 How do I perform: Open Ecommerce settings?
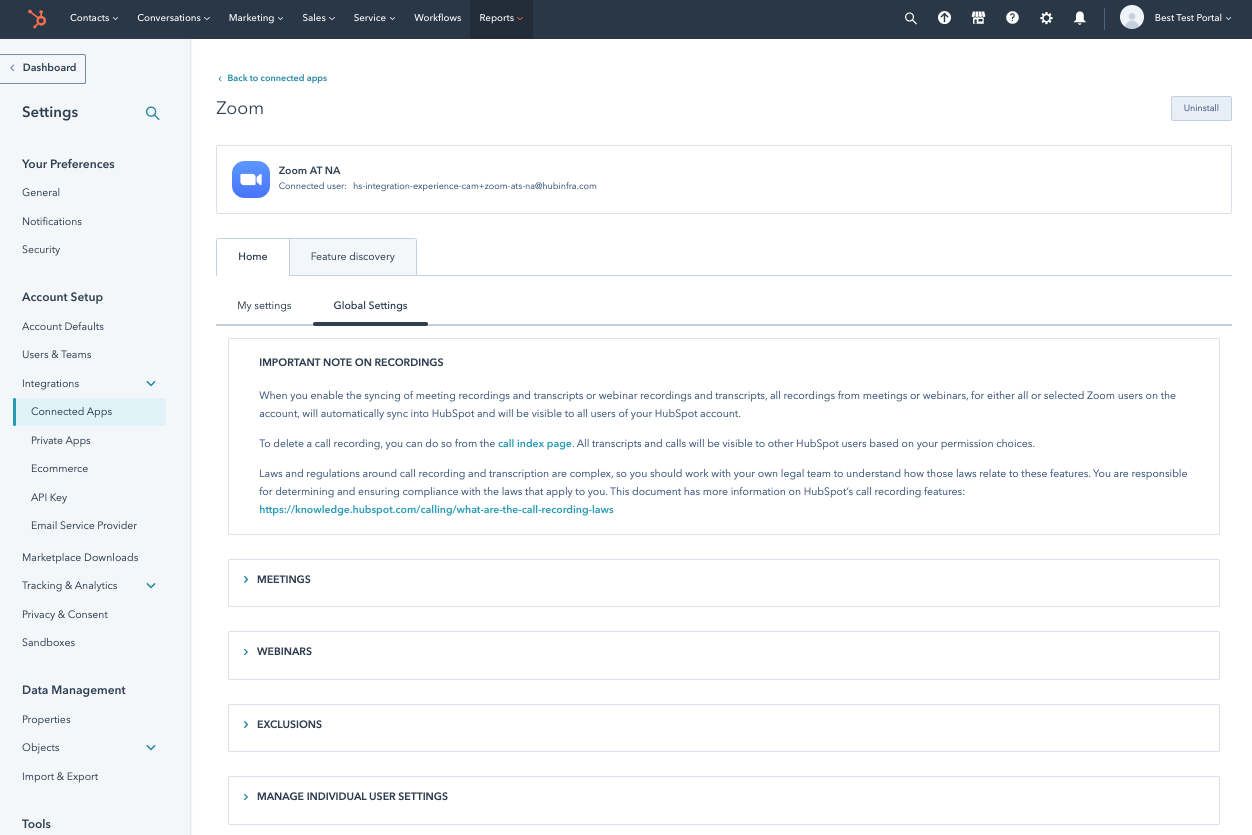pos(60,469)
